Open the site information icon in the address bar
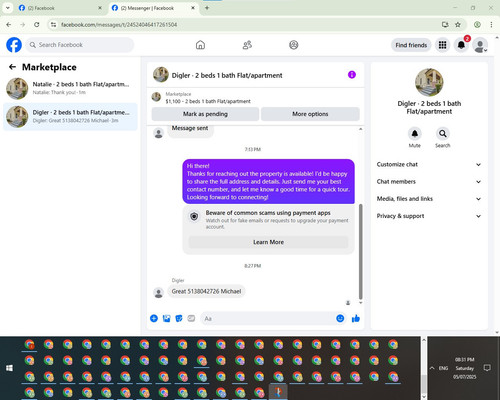This screenshot has height=400, width=500. pos(53,25)
